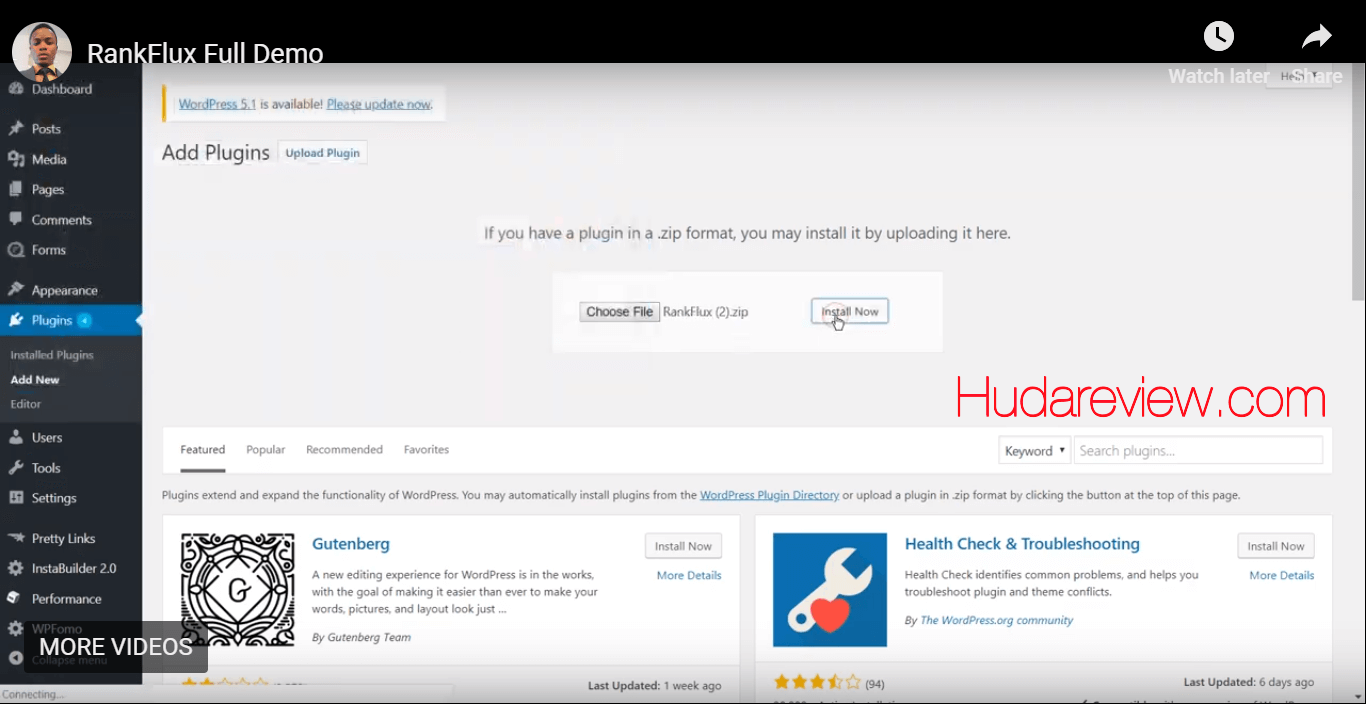Install the Gutenberg plugin
1366x704 pixels.
point(683,546)
